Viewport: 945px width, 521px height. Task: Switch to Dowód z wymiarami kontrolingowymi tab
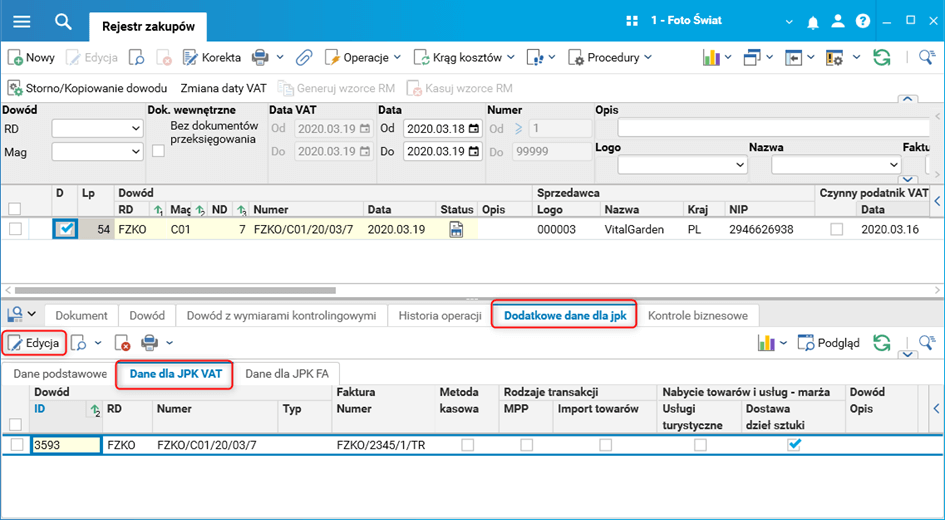coord(281,315)
